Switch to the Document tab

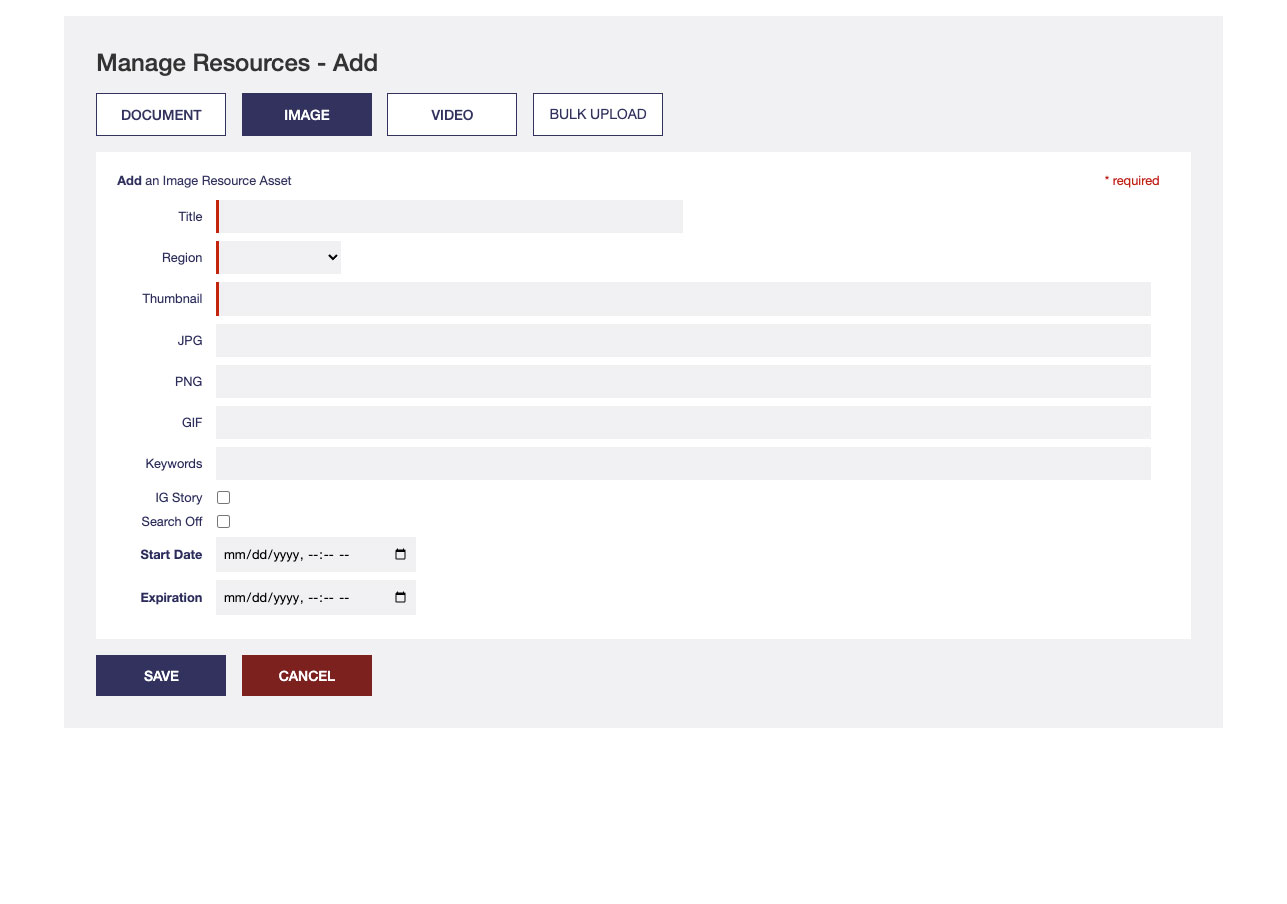coord(161,115)
